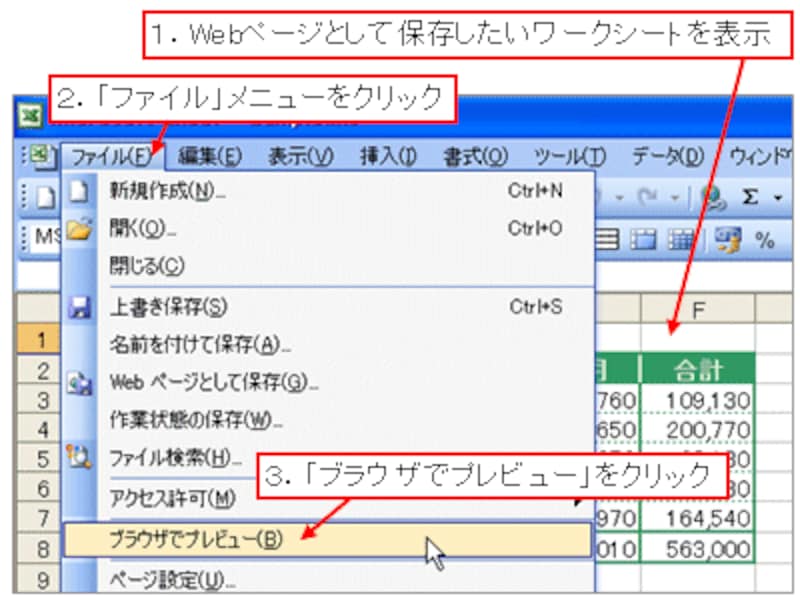Screen dimensions: 800x600
Task: Select column F header
Action: click(698, 310)
